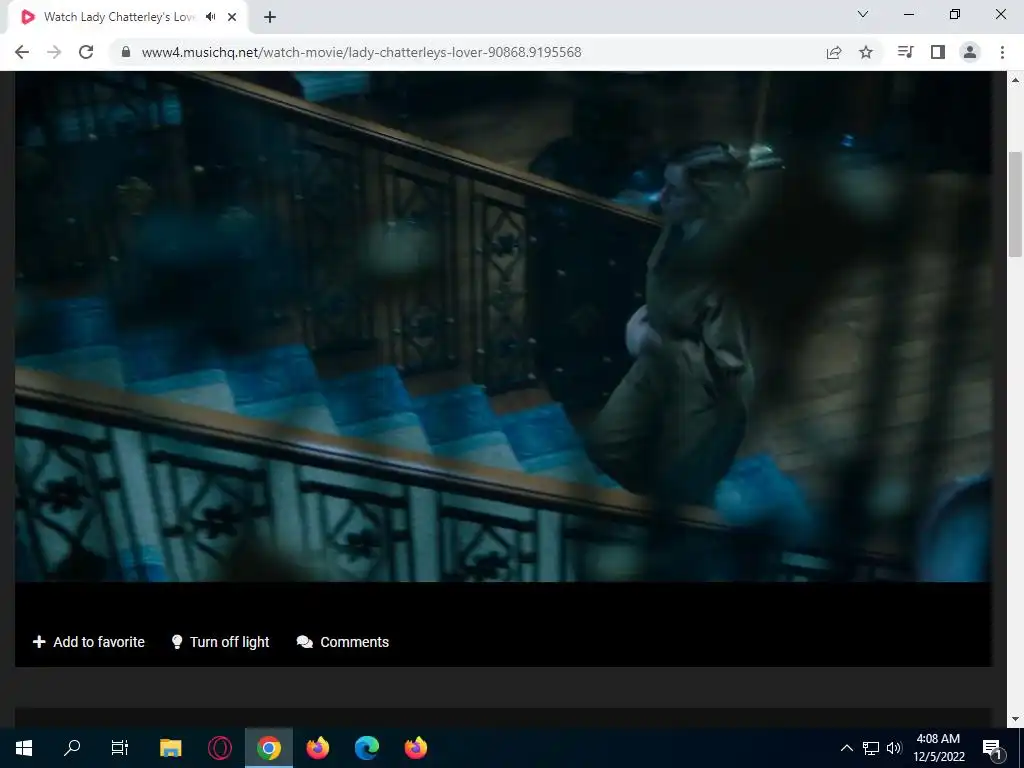
Task: Click Add to favorite
Action: [x=89, y=642]
